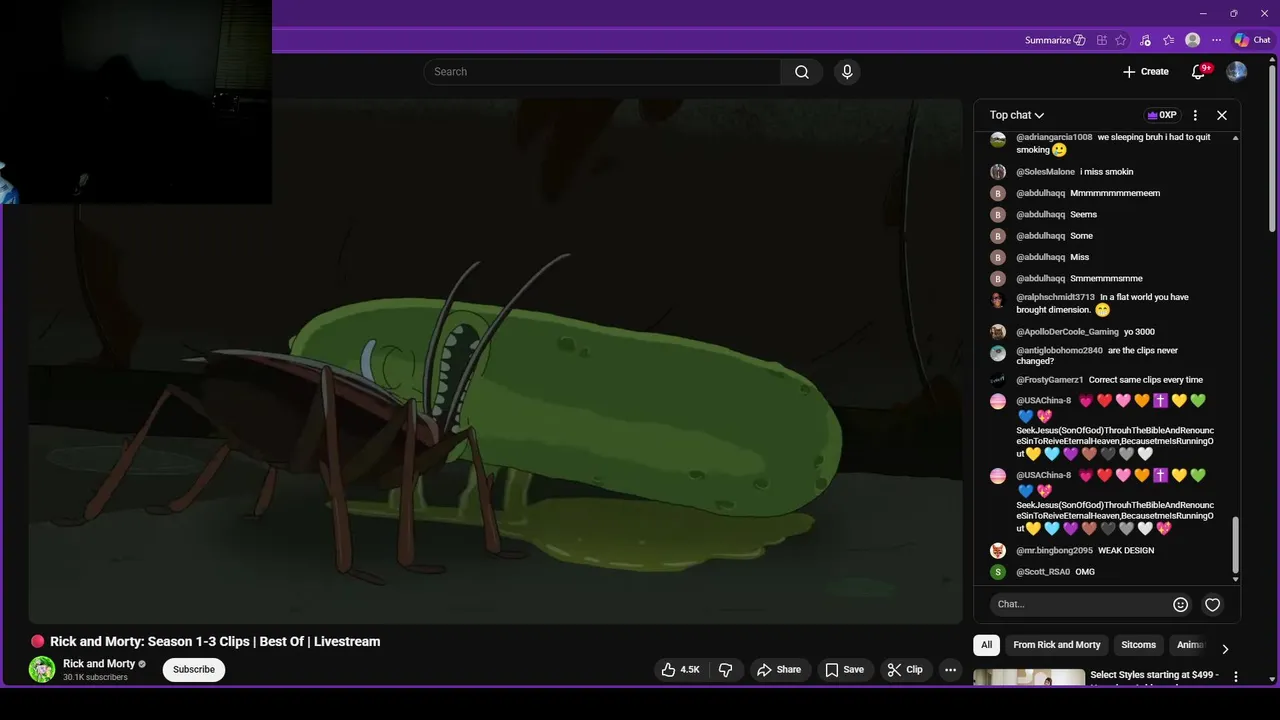Screen dimensions: 1280x720
Task: Open emoji picker in chat box
Action: tap(1181, 604)
